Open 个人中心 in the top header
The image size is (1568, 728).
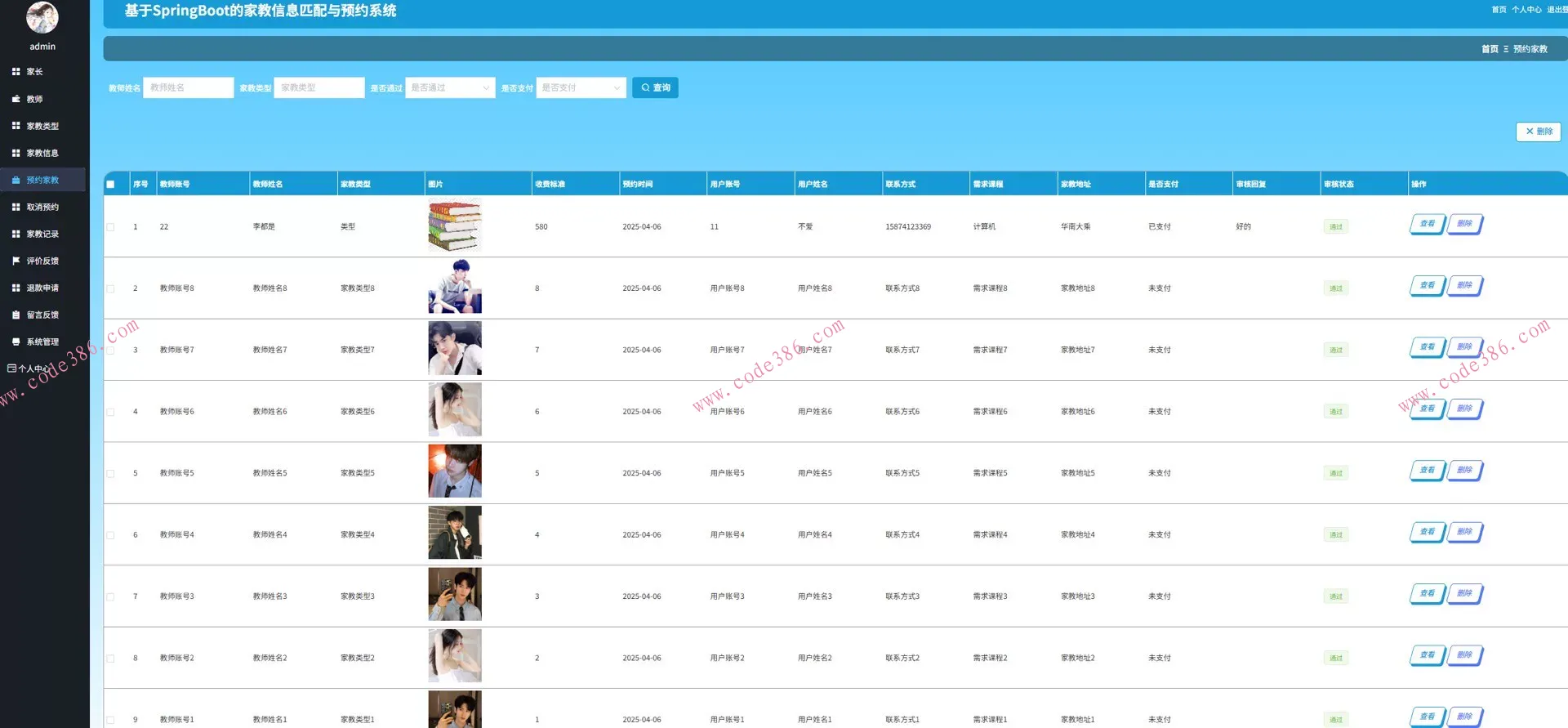click(1526, 10)
